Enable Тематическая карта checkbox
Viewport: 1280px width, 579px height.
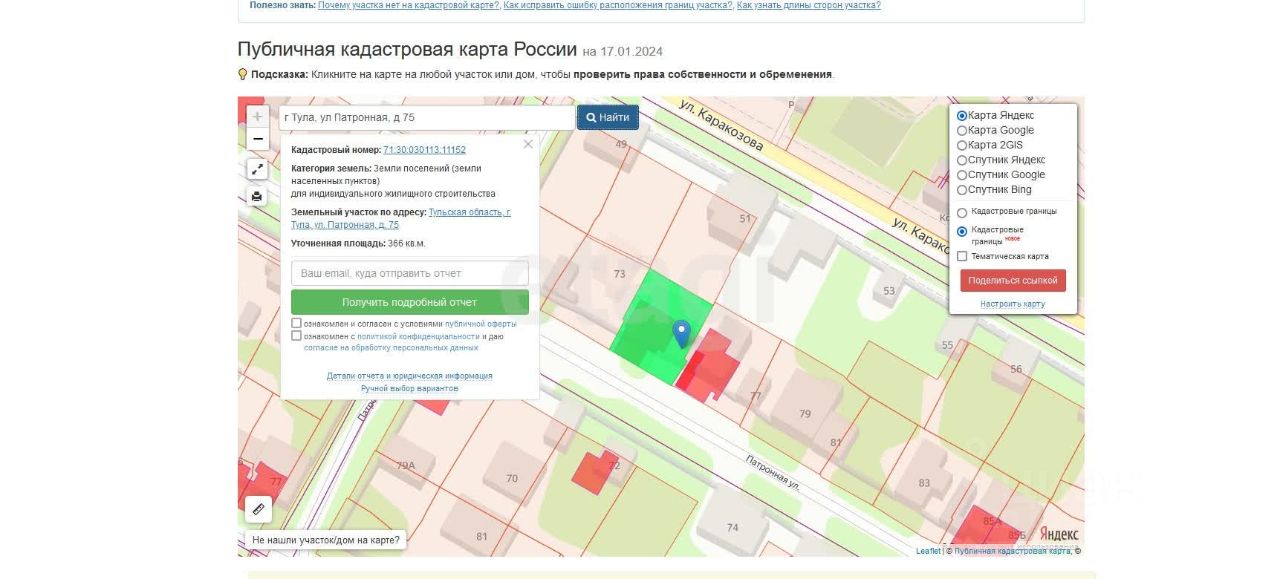(x=963, y=256)
